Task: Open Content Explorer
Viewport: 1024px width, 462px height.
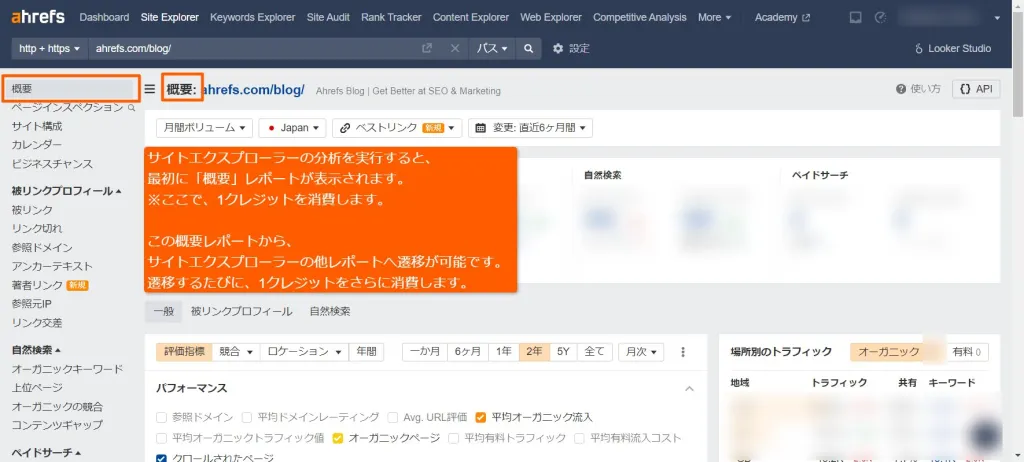Action: (x=471, y=18)
